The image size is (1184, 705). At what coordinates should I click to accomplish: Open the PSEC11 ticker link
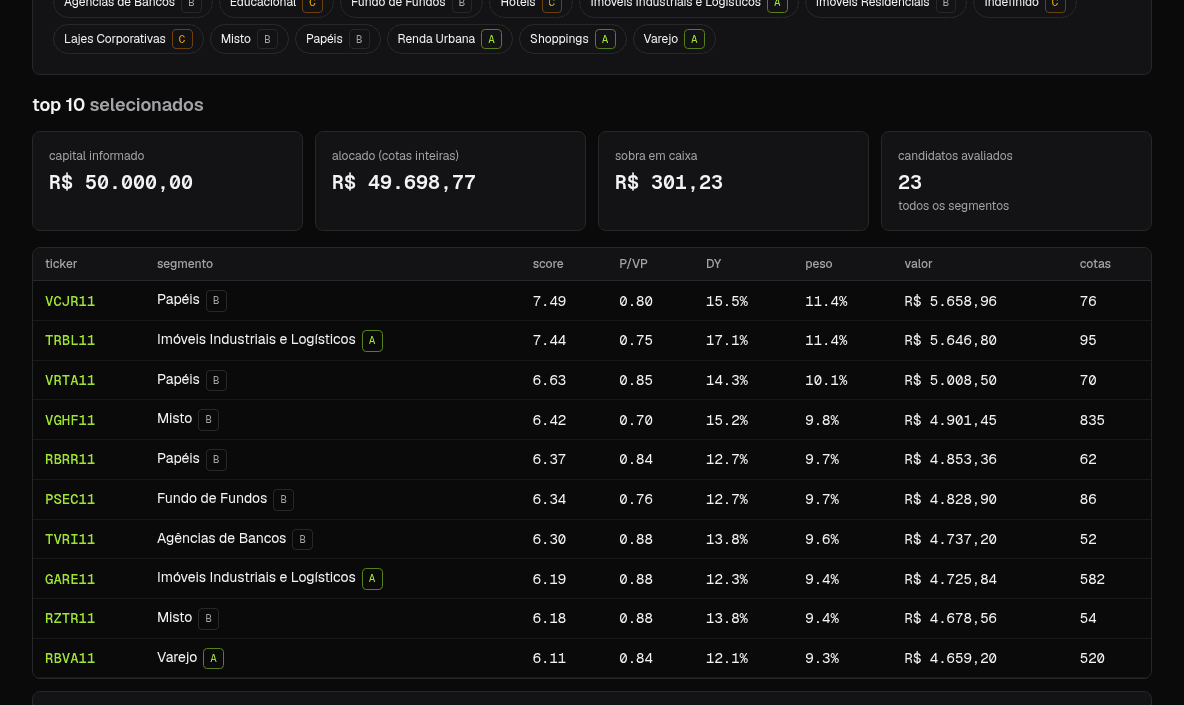(x=70, y=500)
